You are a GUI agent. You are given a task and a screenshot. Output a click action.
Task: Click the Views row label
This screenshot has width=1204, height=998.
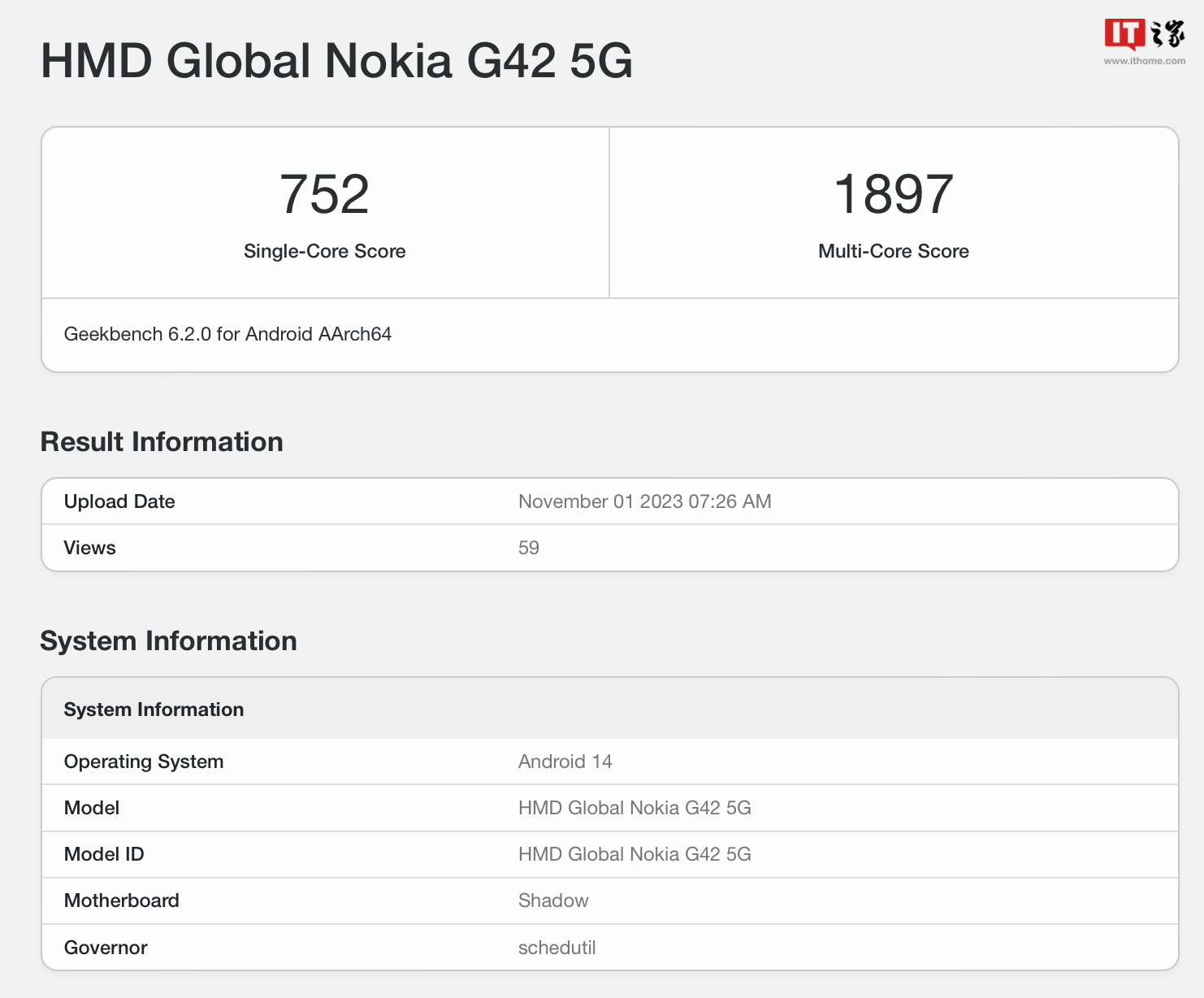click(89, 548)
